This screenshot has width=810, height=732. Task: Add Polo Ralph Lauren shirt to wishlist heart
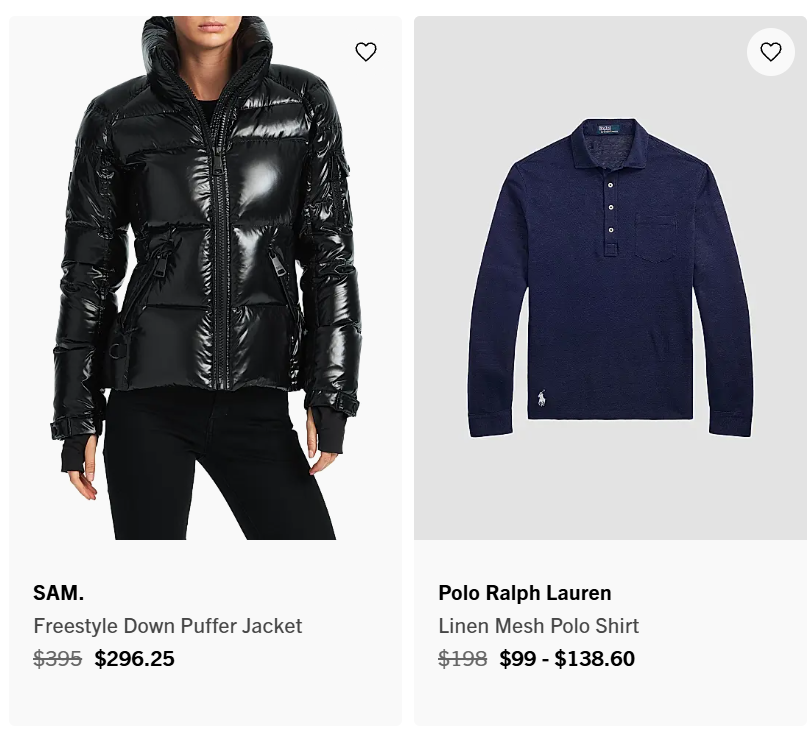(770, 52)
